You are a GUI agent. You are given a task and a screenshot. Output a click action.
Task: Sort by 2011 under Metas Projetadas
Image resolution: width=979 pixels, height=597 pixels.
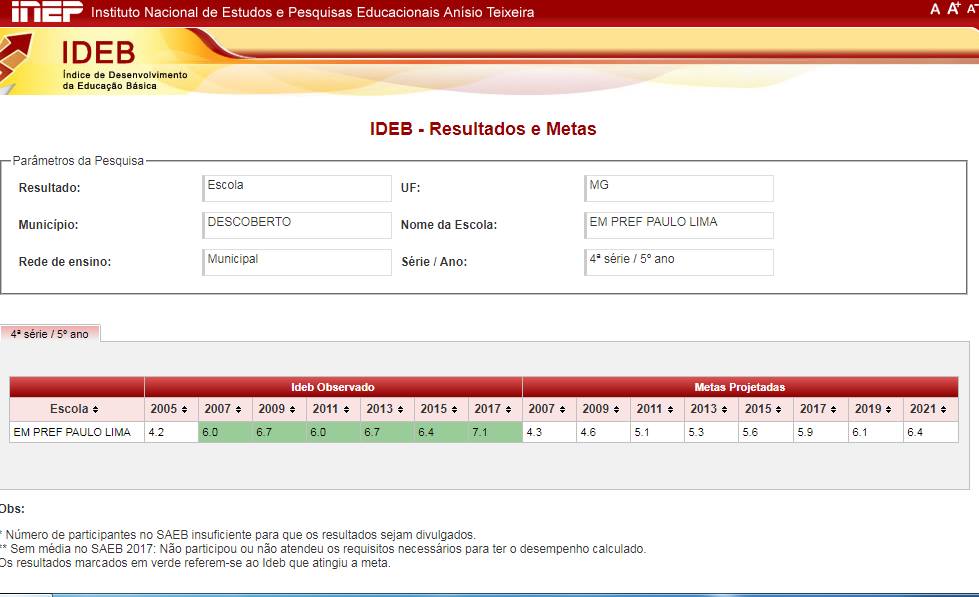click(x=657, y=409)
